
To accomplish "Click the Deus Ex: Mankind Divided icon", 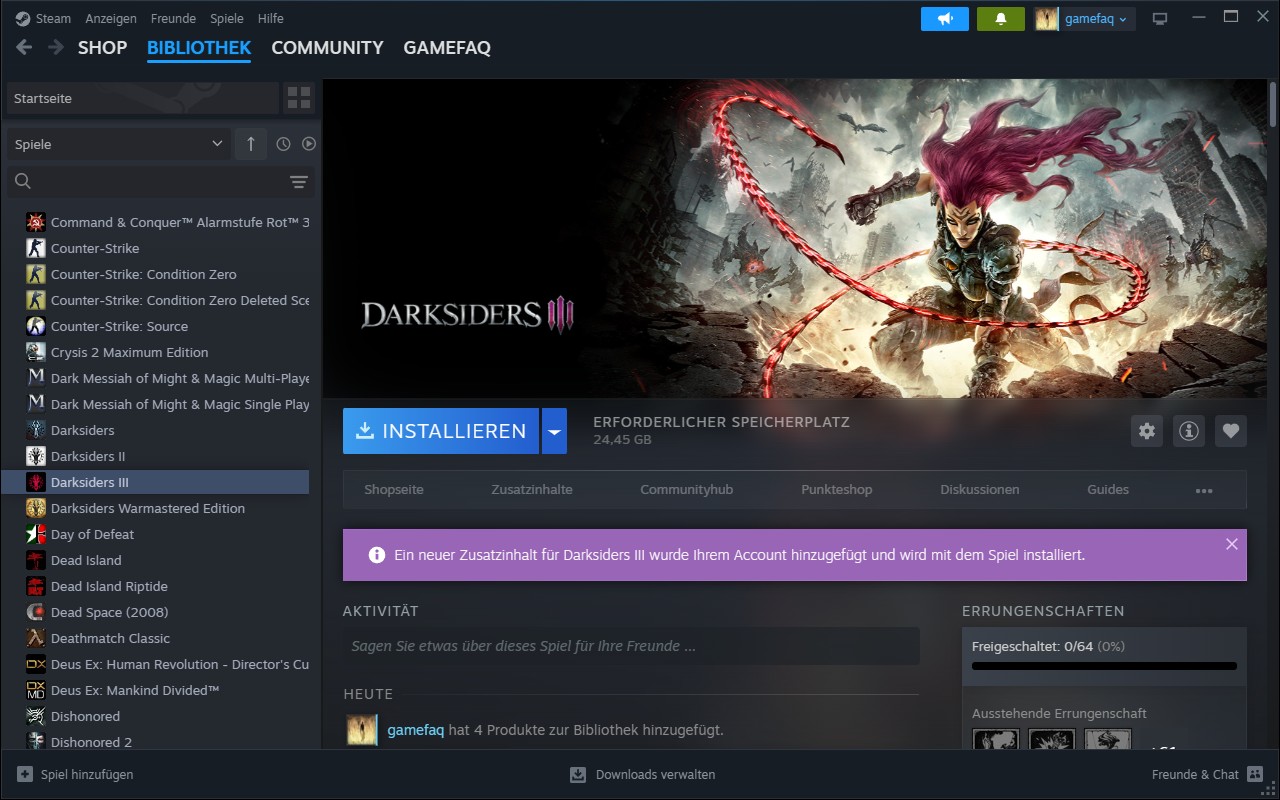I will coord(36,690).
